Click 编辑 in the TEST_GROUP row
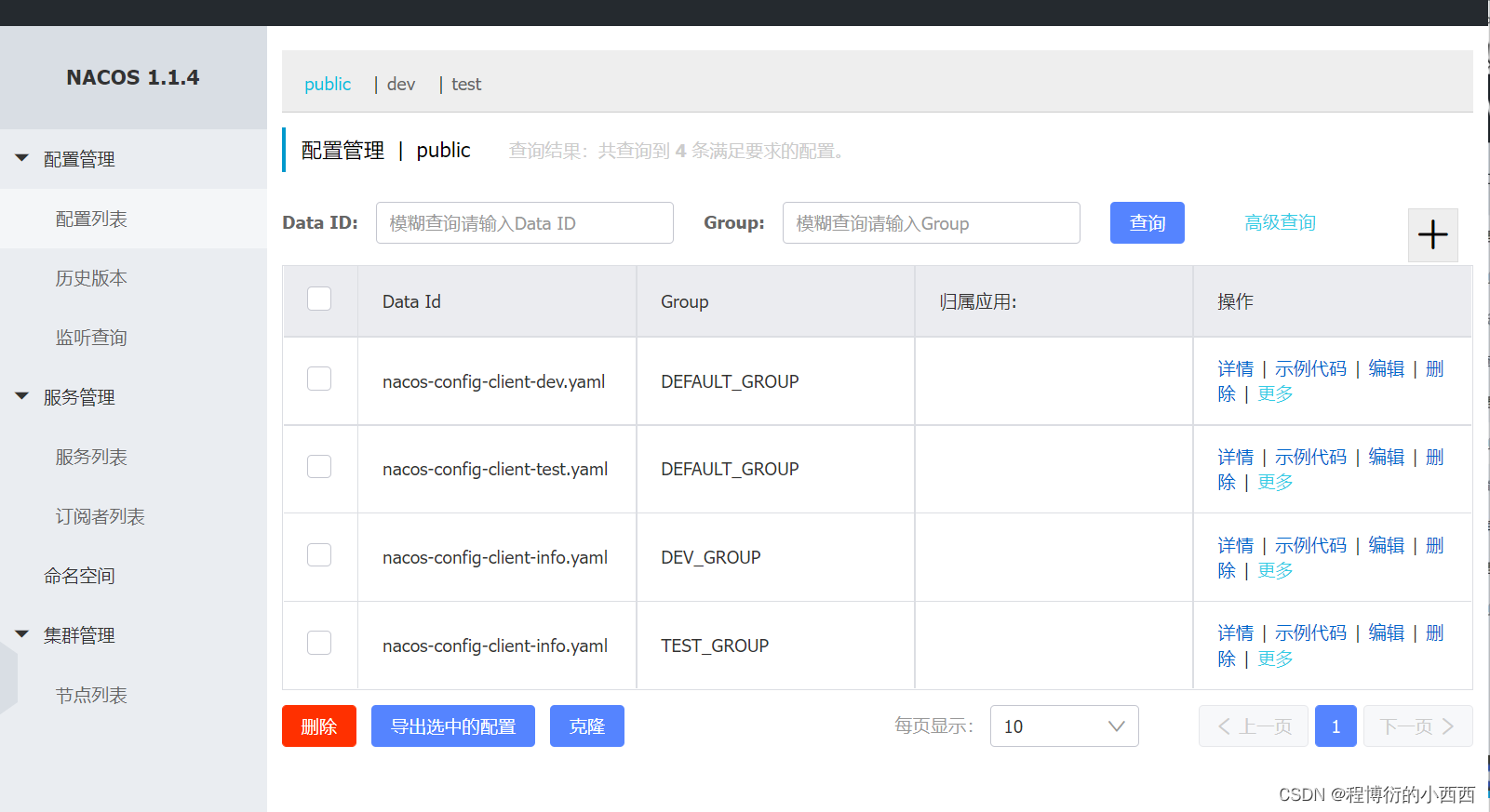This screenshot has width=1490, height=812. point(1386,632)
